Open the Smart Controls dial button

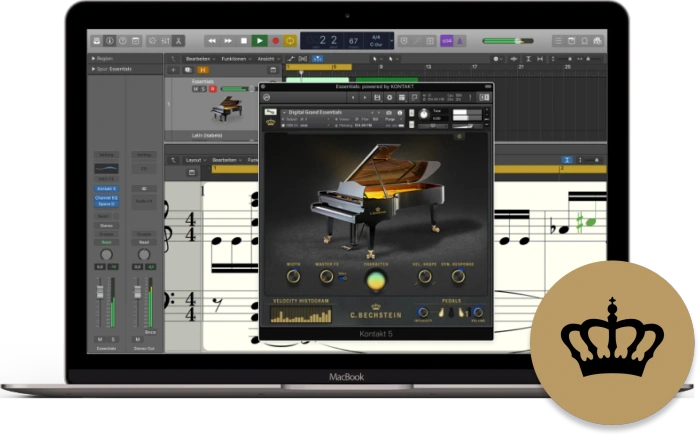point(152,41)
